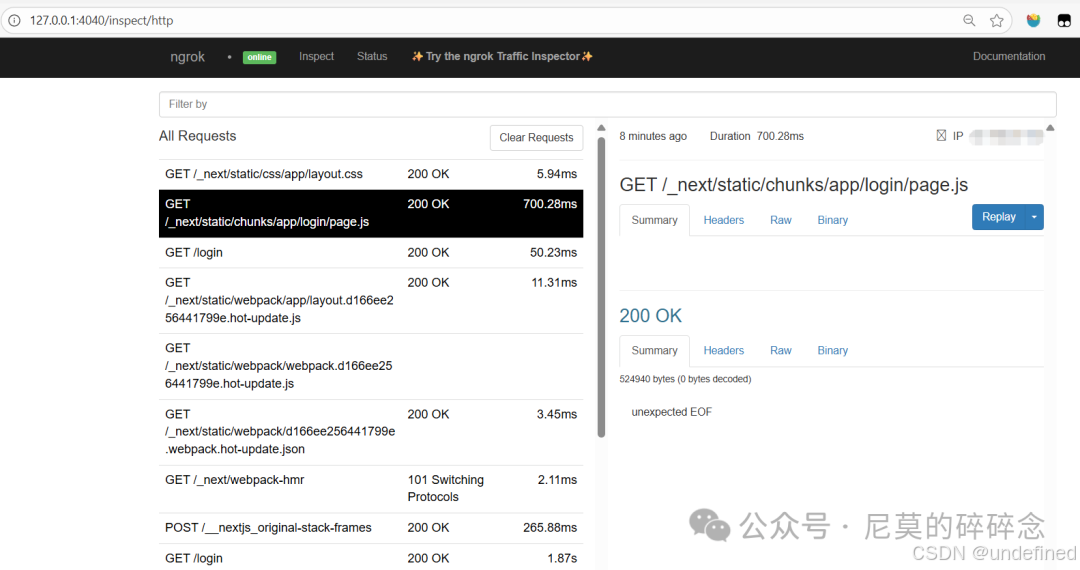This screenshot has height=570, width=1080.
Task: Click the request title GET /_next/static/chunks/app/login/page.js
Action: point(793,185)
